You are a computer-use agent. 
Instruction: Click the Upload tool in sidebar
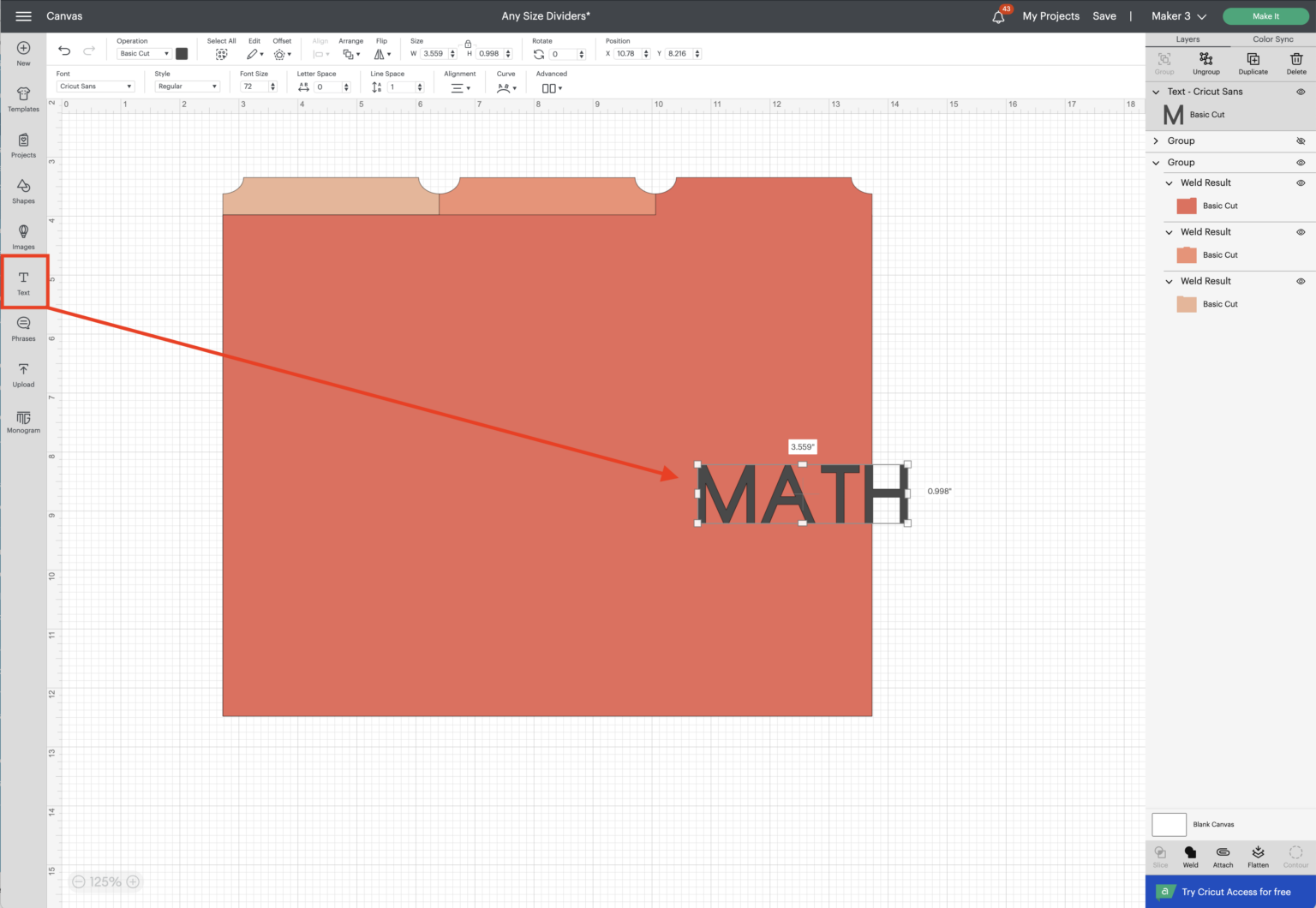coord(23,374)
